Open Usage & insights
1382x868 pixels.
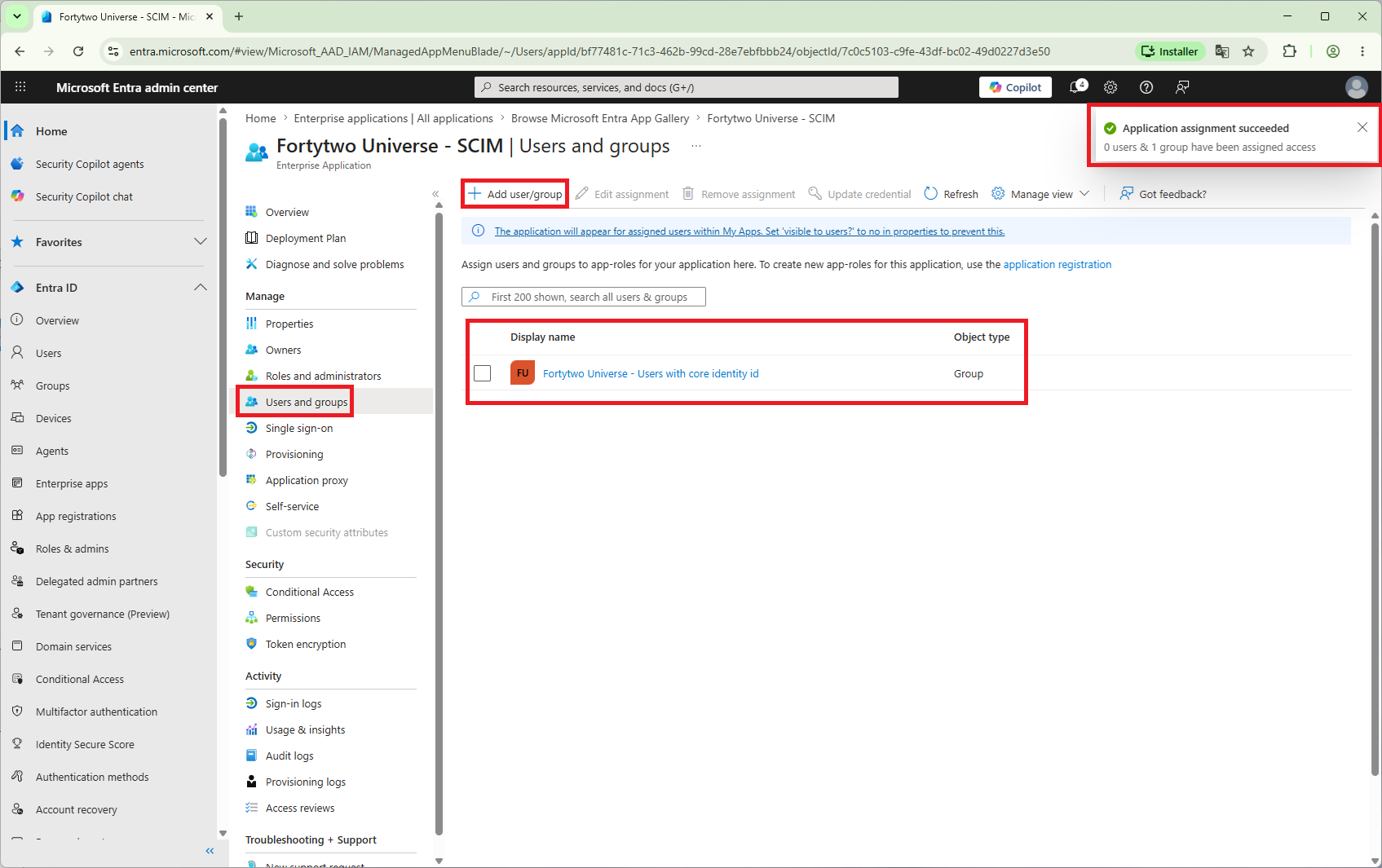pos(305,730)
